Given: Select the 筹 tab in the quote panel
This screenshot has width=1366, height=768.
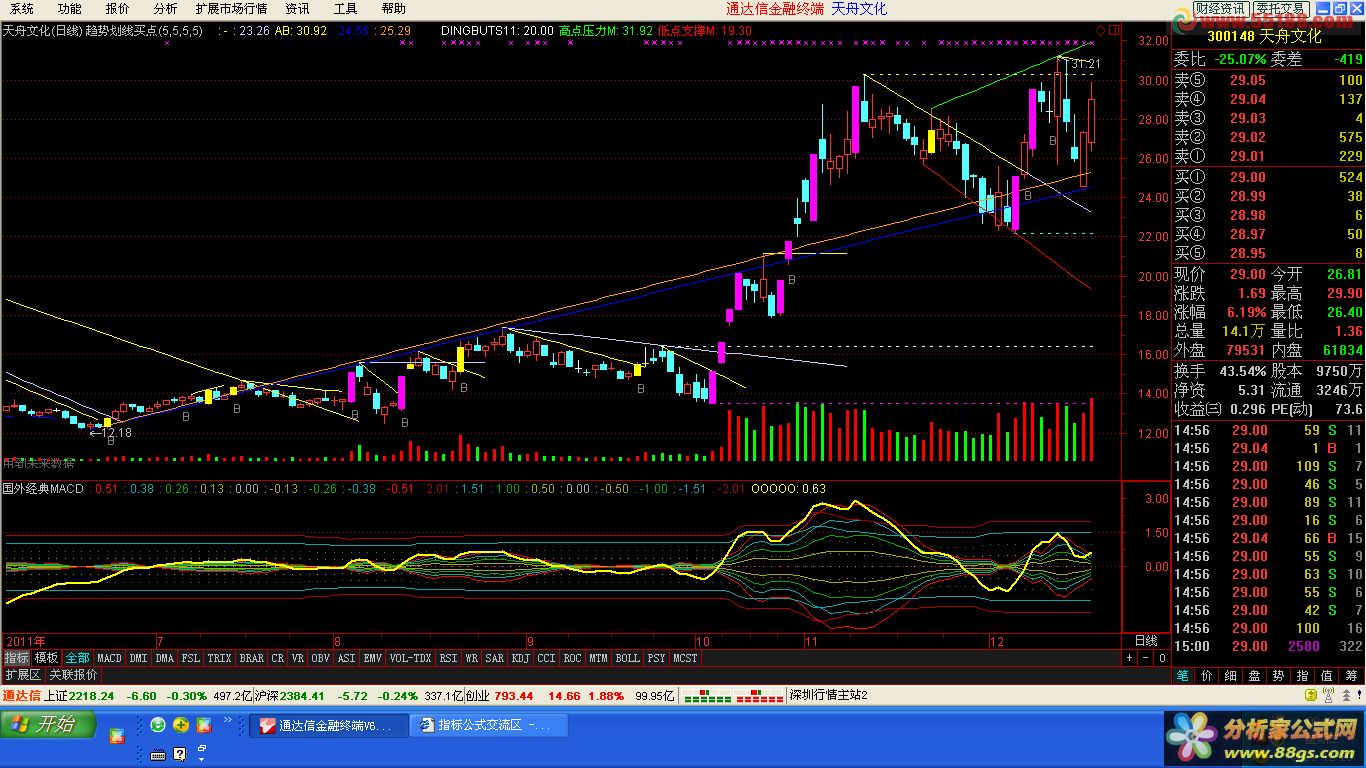Looking at the screenshot, I should click(1351, 676).
